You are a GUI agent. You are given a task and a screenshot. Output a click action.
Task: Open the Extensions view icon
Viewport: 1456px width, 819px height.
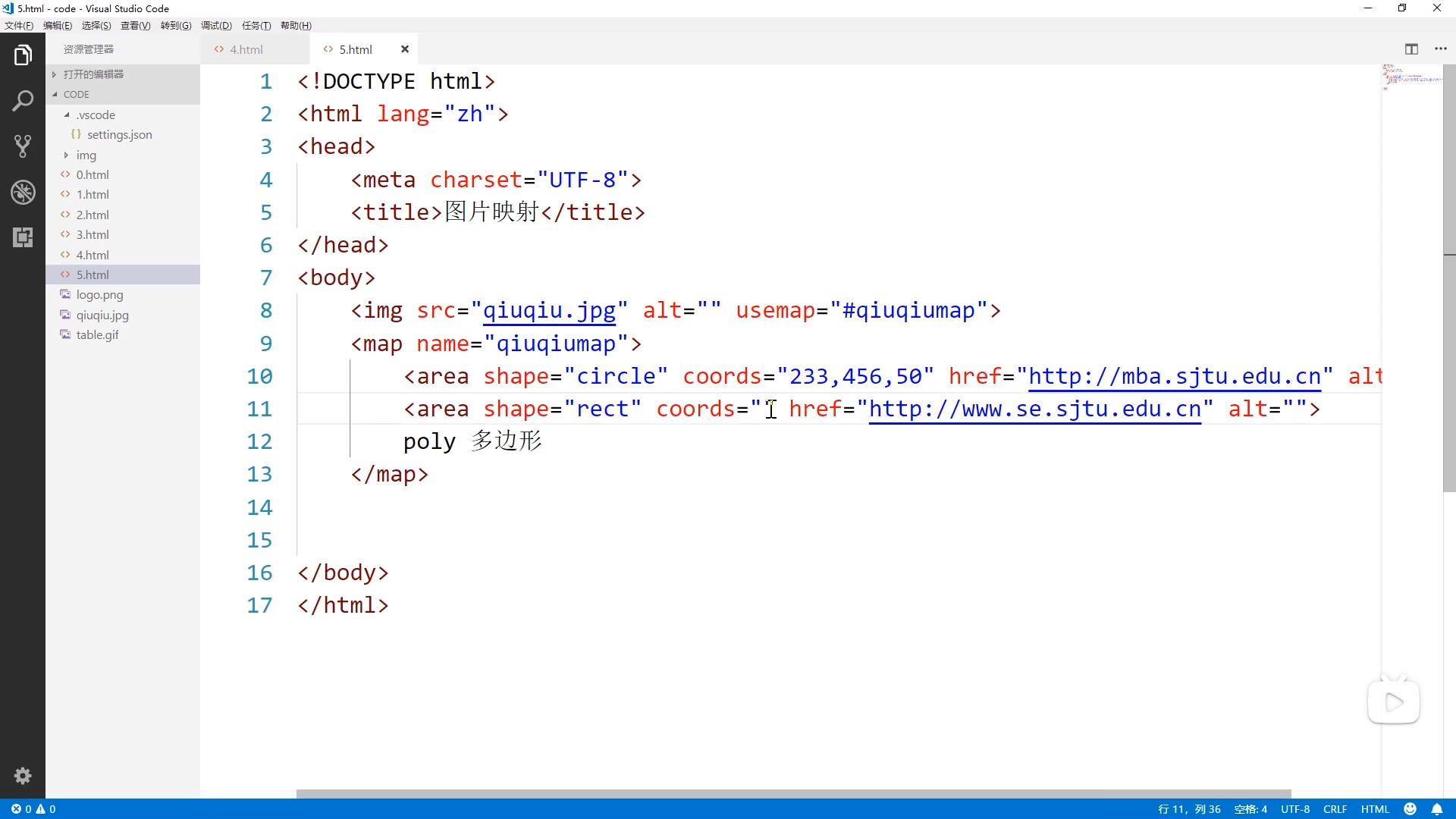23,237
